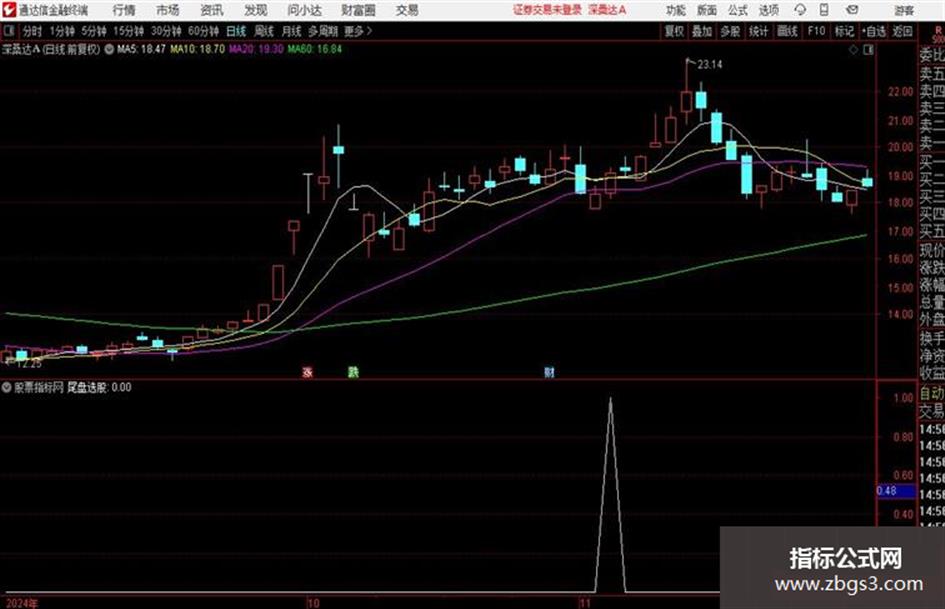The image size is (945, 609).
Task: Click the 尾盘选股: 0.00 indicator label
Action: 99,387
